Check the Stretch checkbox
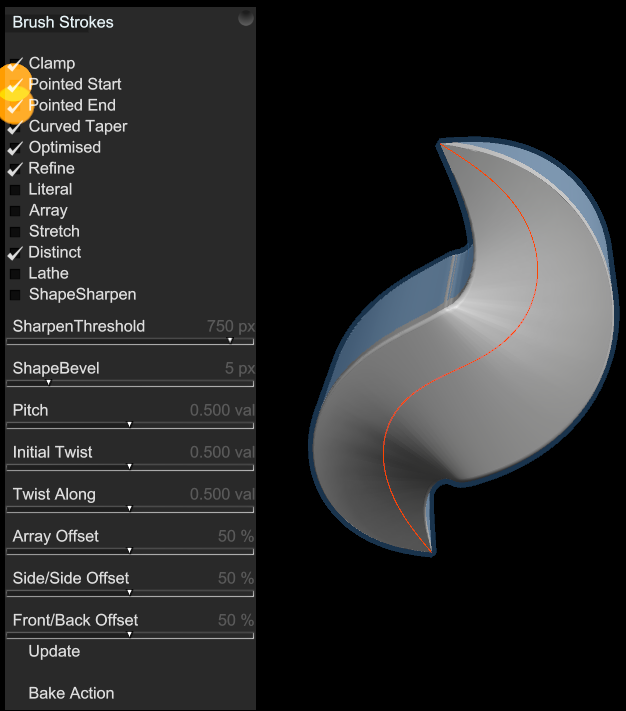626x711 pixels. (15, 232)
